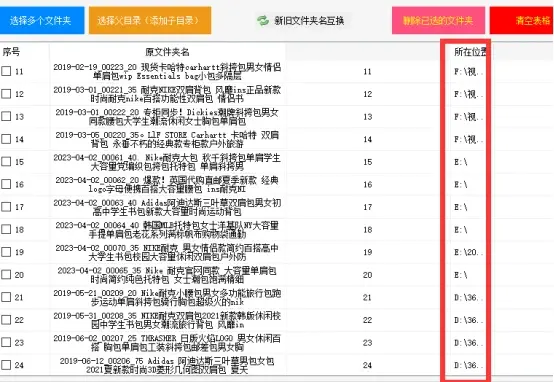Select the THRASHER folder name in row 23

pyautogui.click(x=167, y=342)
